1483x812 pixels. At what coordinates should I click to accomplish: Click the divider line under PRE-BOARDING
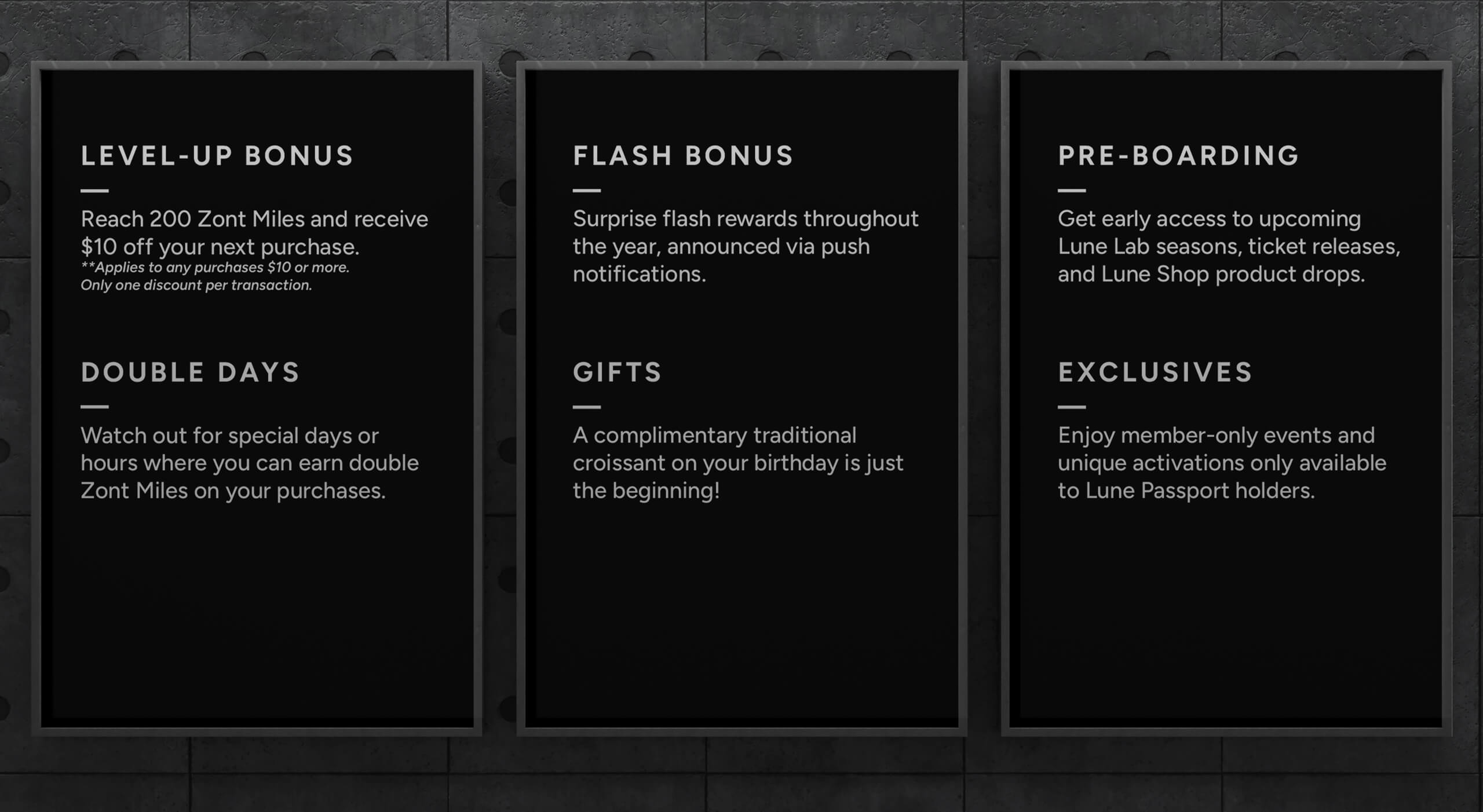coord(1072,191)
